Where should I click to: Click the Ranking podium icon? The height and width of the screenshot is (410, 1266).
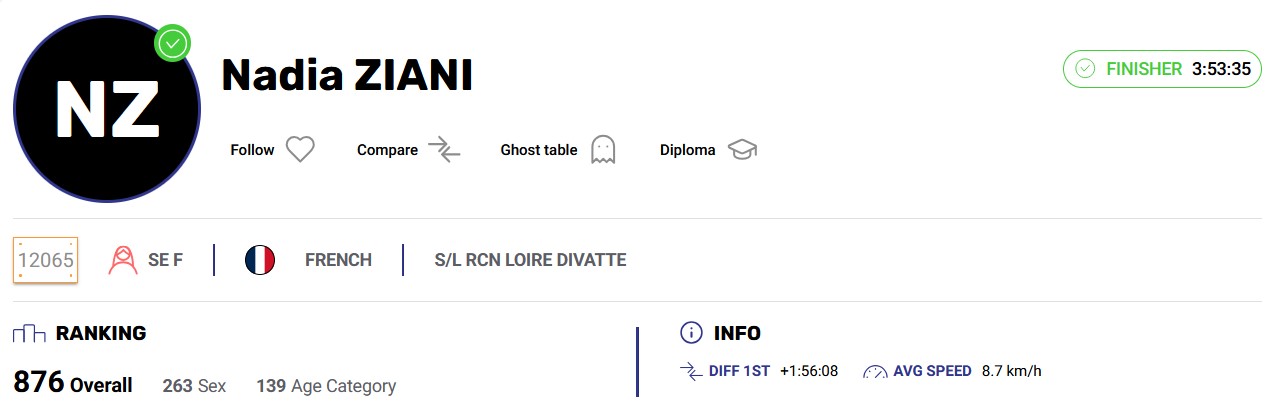(30, 333)
